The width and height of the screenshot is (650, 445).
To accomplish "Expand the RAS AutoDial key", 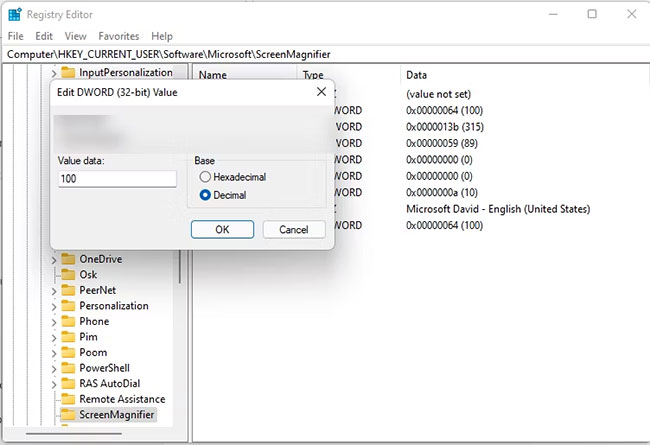I will (54, 385).
